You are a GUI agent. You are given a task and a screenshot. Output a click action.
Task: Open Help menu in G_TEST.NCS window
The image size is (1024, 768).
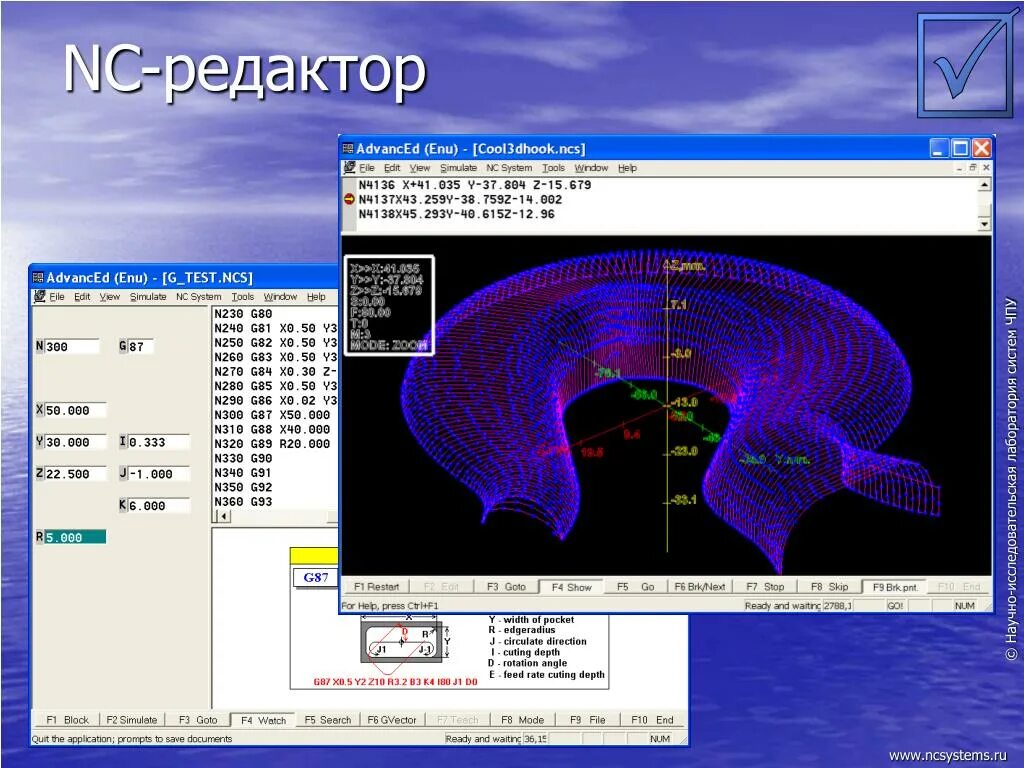[x=316, y=296]
